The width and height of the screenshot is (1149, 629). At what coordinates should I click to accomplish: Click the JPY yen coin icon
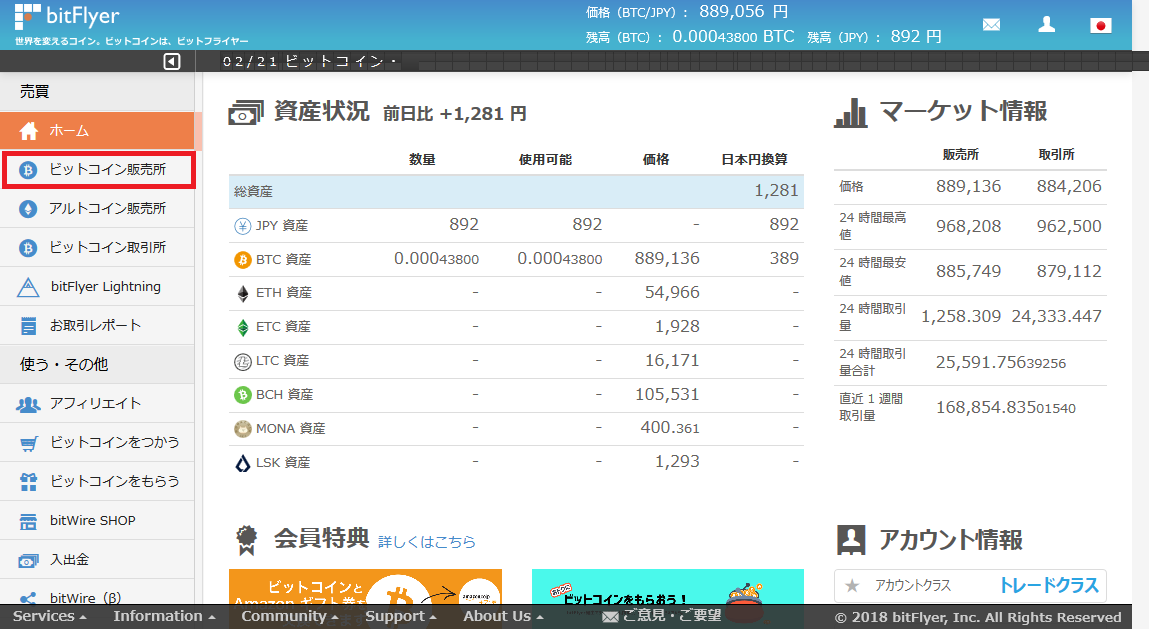243,226
